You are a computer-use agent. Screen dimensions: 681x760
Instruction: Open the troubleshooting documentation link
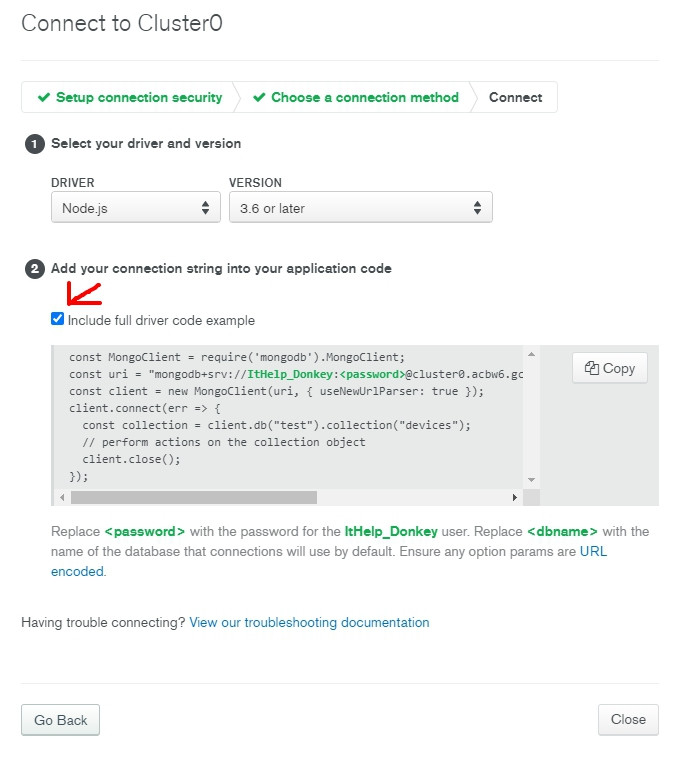click(309, 622)
